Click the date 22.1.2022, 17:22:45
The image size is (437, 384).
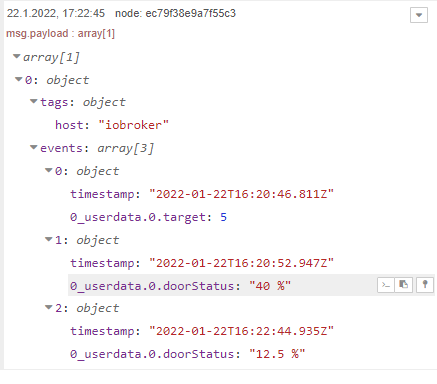[56, 13]
